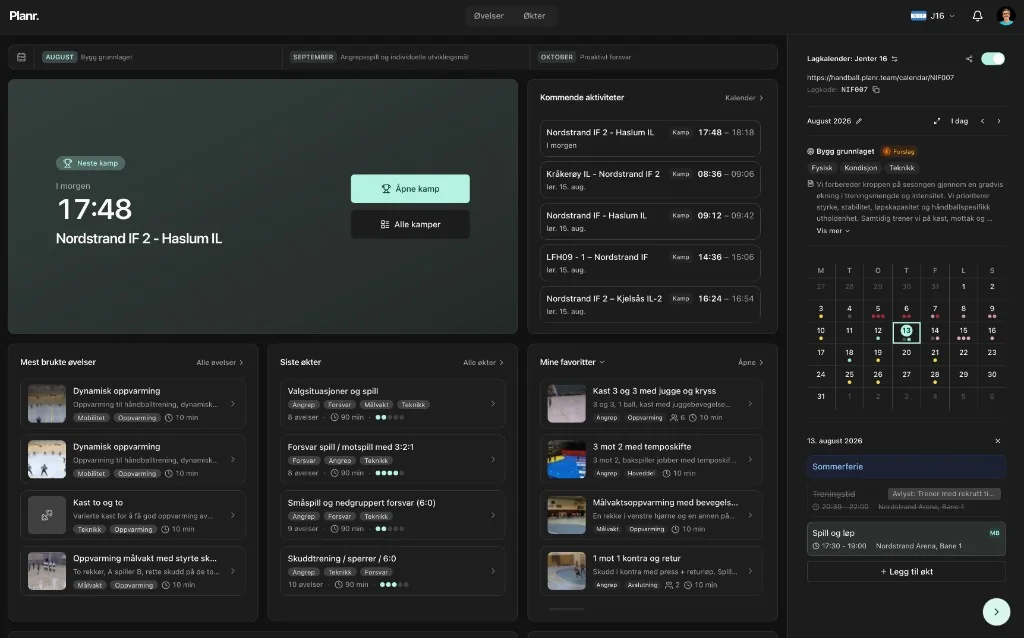Open the calendar URL link

880,77
